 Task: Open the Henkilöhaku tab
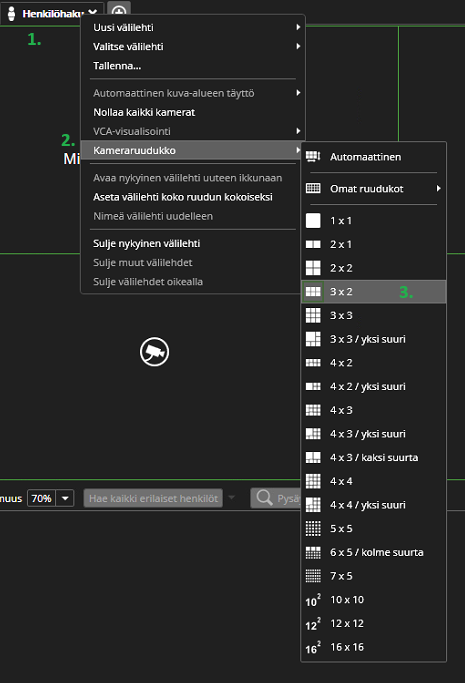(x=53, y=14)
